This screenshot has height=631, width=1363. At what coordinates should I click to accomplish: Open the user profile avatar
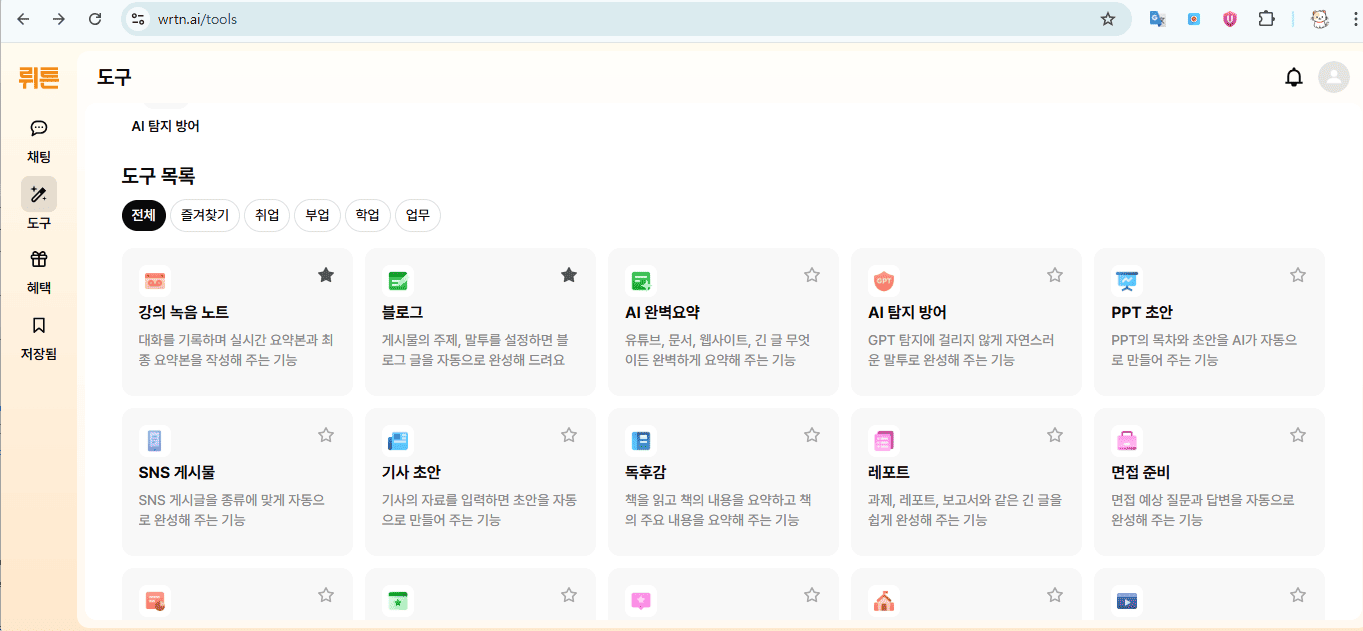click(x=1334, y=77)
